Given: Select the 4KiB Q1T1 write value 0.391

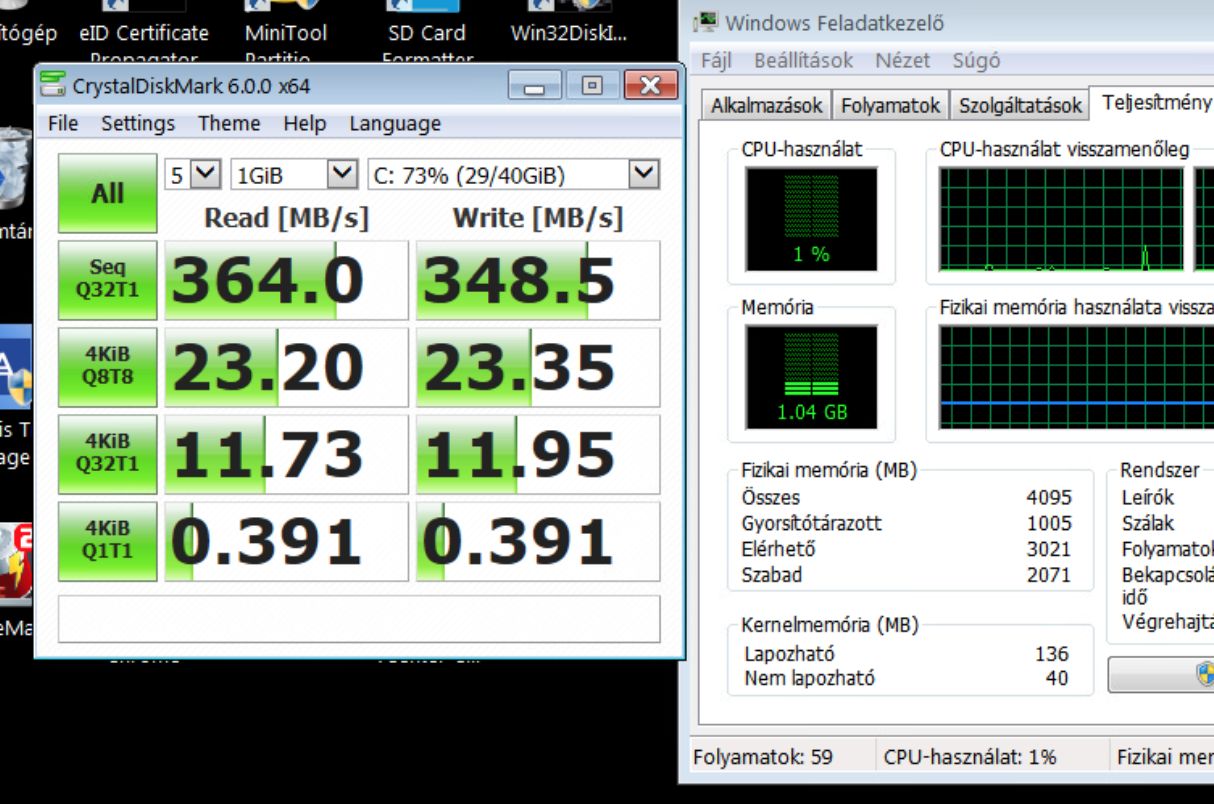Looking at the screenshot, I should pos(538,541).
